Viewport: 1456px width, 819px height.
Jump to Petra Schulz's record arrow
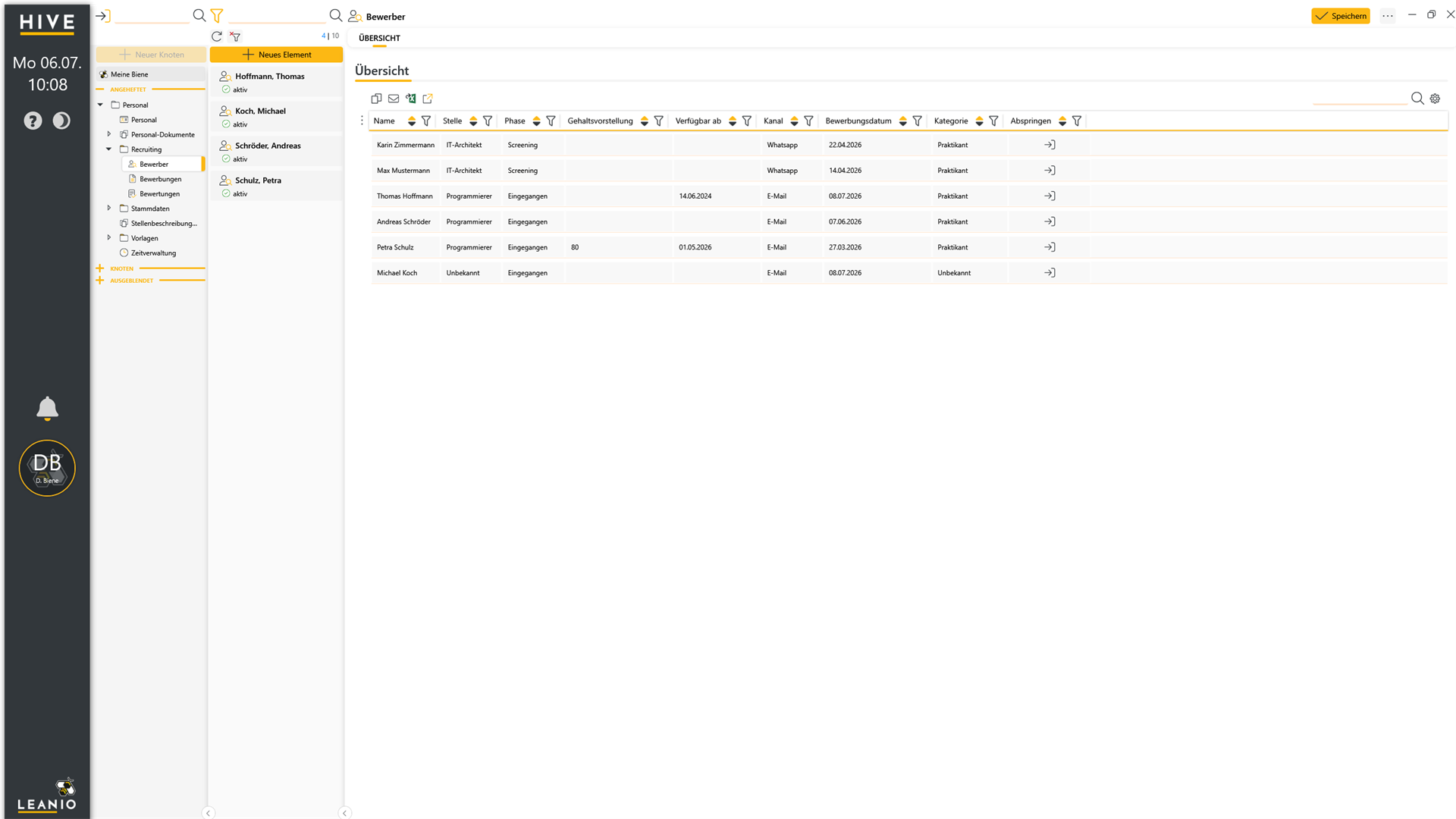coord(1050,247)
